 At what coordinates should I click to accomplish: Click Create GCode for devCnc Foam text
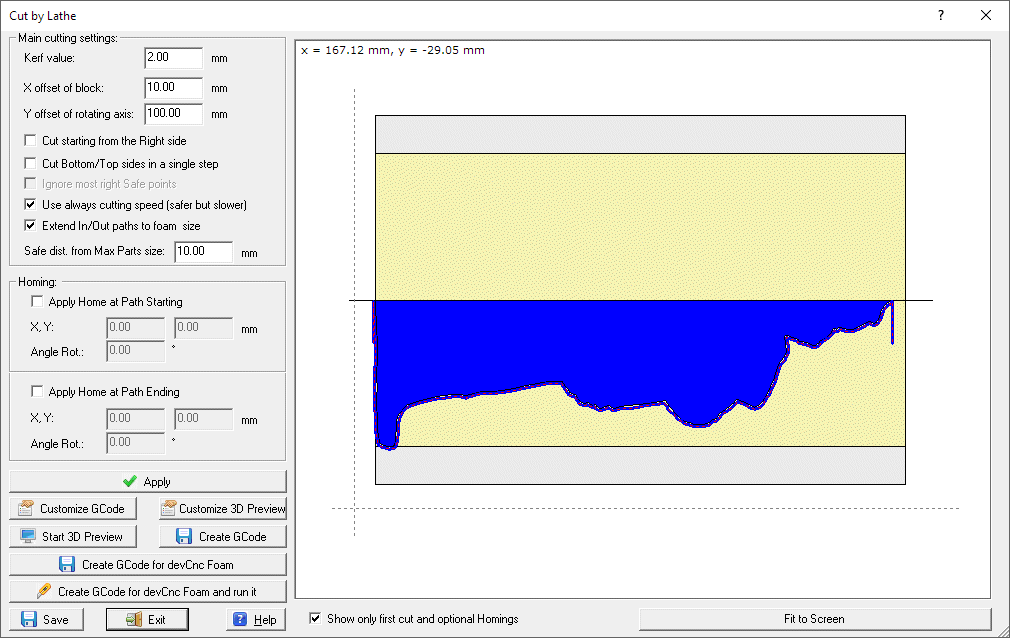click(x=157, y=565)
